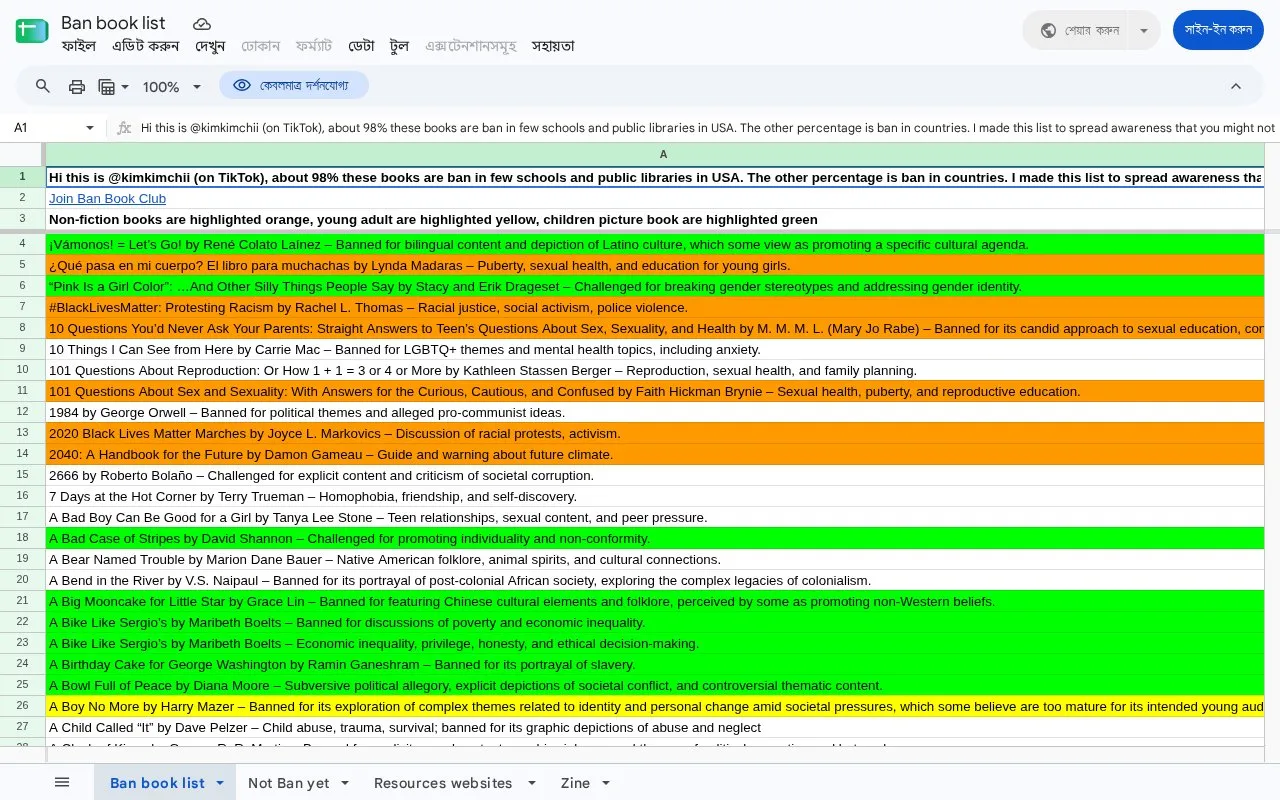Screen dimensions: 1280x800
Task: Click the শেয়ার করুন button
Action: pyautogui.click(x=1075, y=30)
